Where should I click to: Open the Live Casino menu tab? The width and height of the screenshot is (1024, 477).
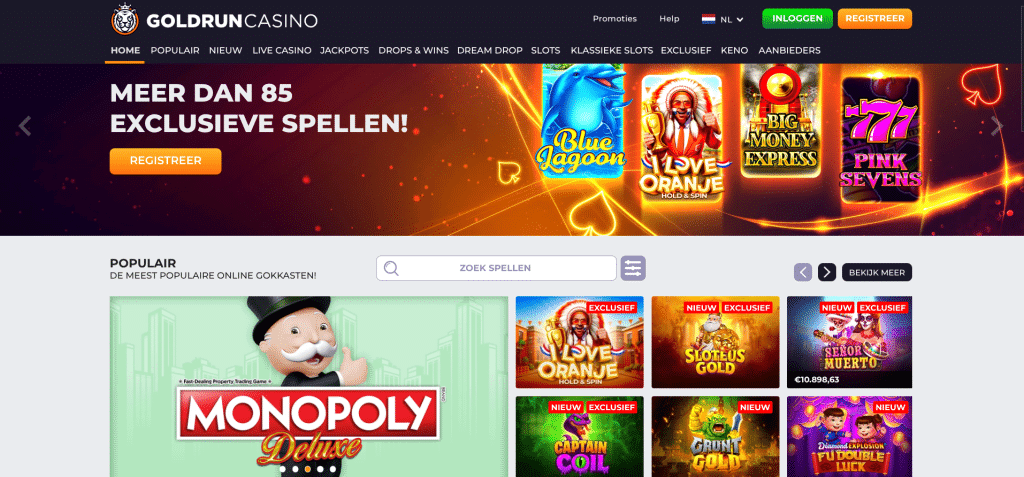(x=281, y=50)
